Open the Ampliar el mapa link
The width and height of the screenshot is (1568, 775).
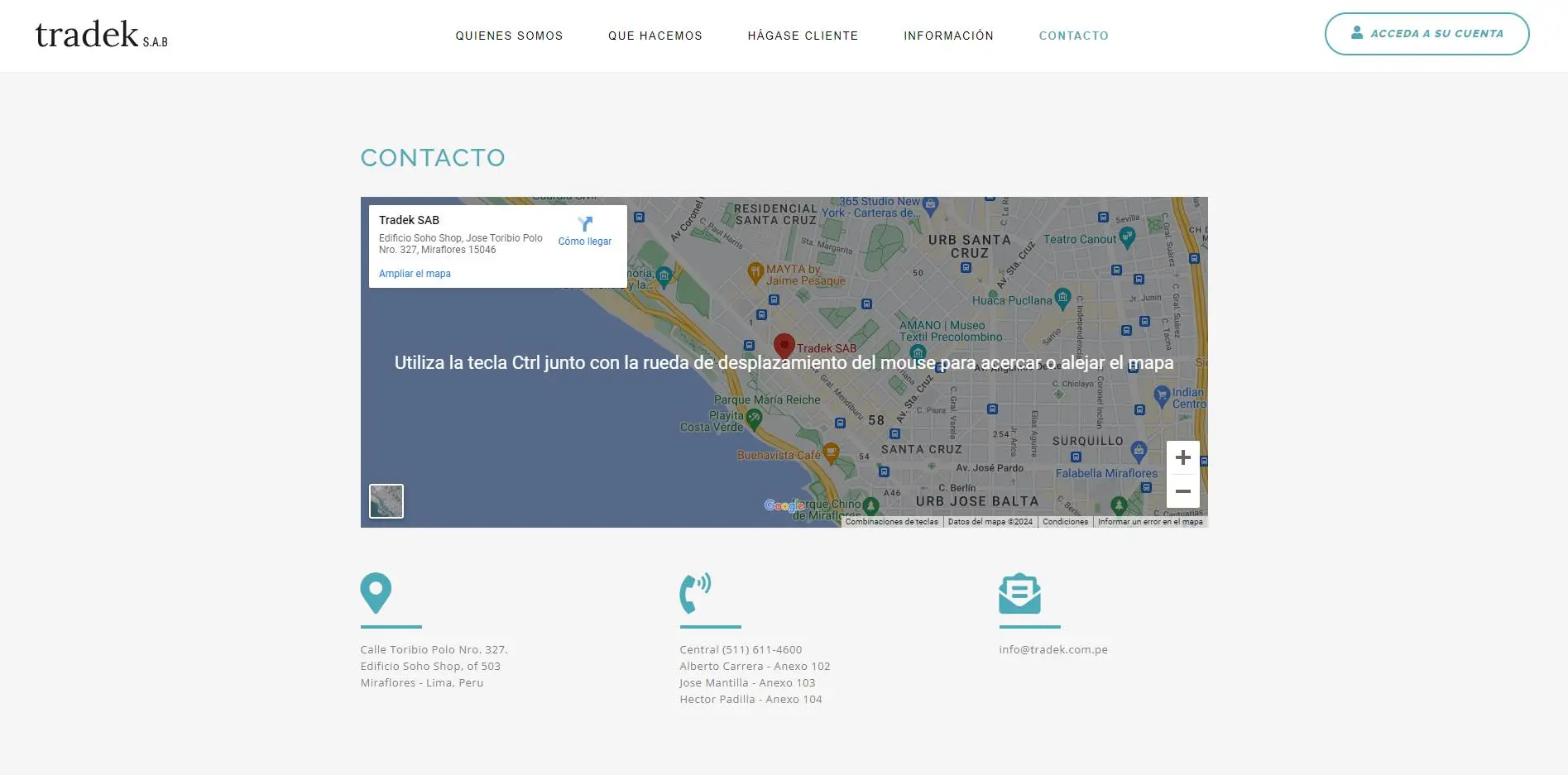415,274
